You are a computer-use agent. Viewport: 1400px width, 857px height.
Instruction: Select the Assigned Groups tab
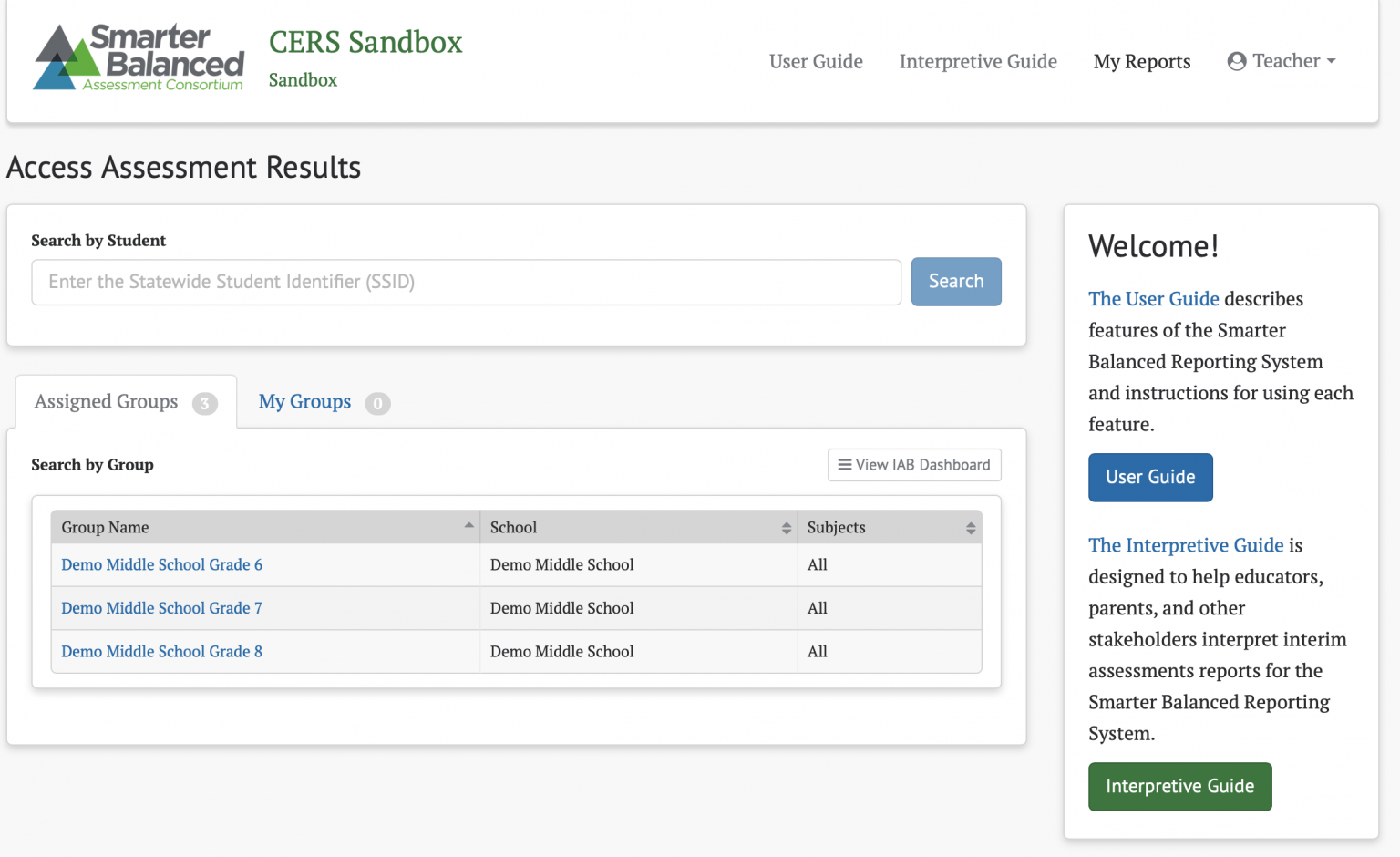pyautogui.click(x=107, y=402)
